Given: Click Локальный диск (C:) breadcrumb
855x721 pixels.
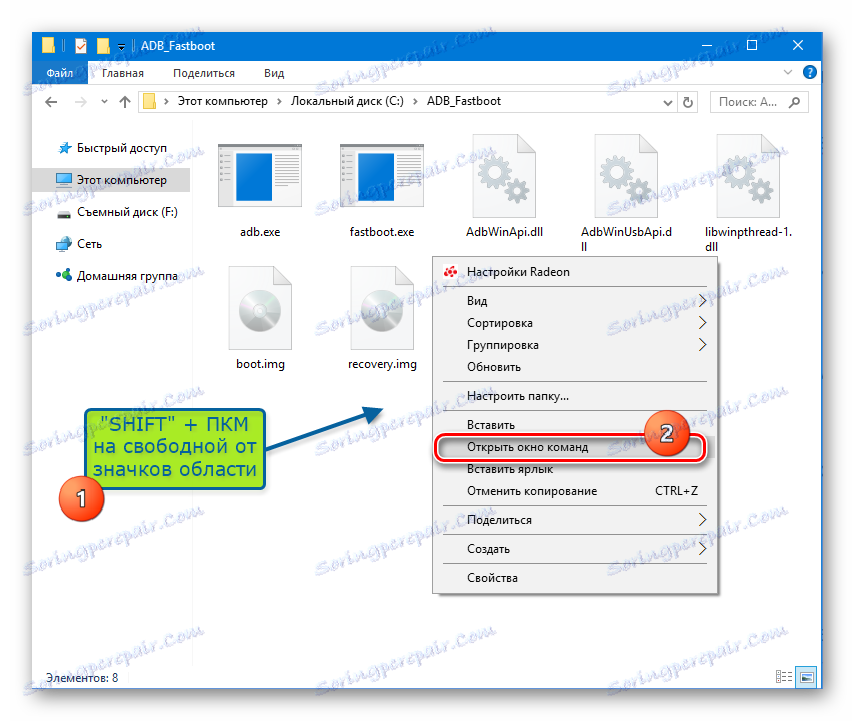Looking at the screenshot, I should [x=347, y=101].
